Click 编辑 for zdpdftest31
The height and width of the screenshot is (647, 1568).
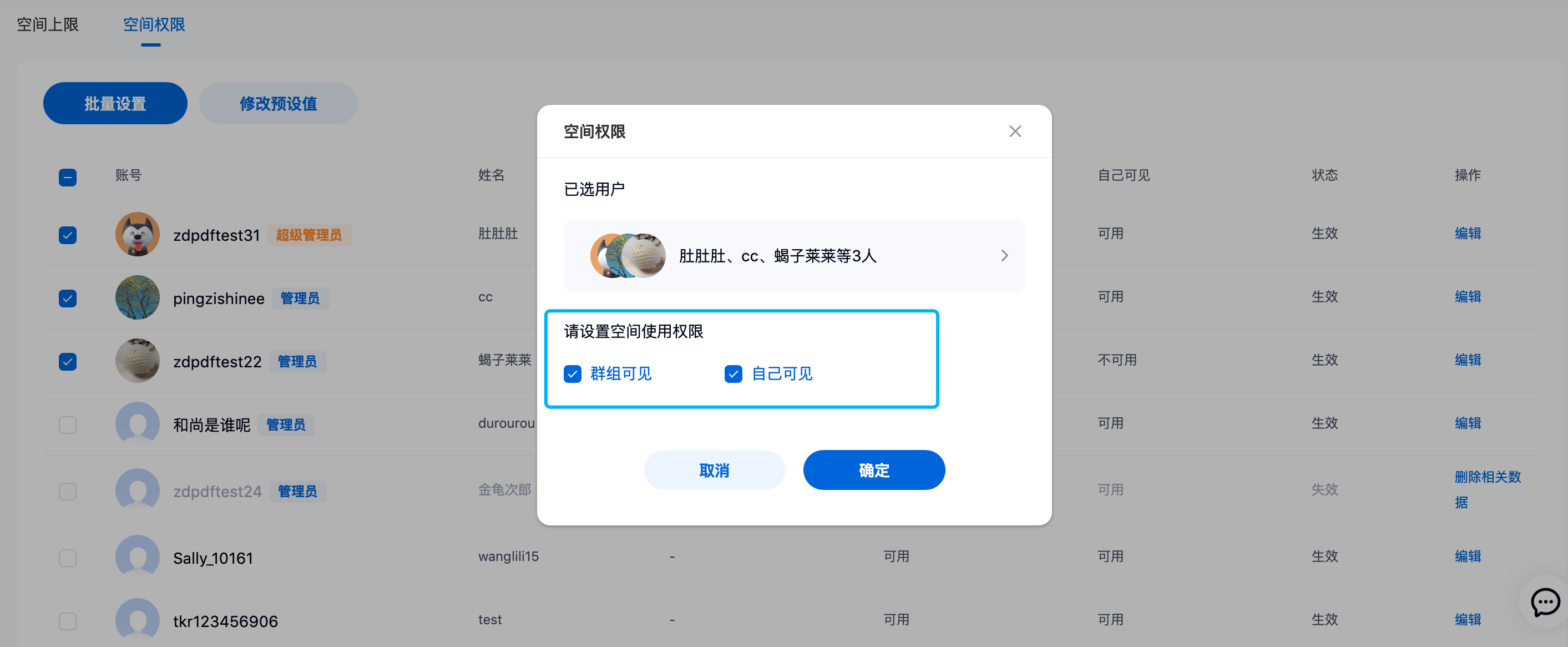point(1468,233)
